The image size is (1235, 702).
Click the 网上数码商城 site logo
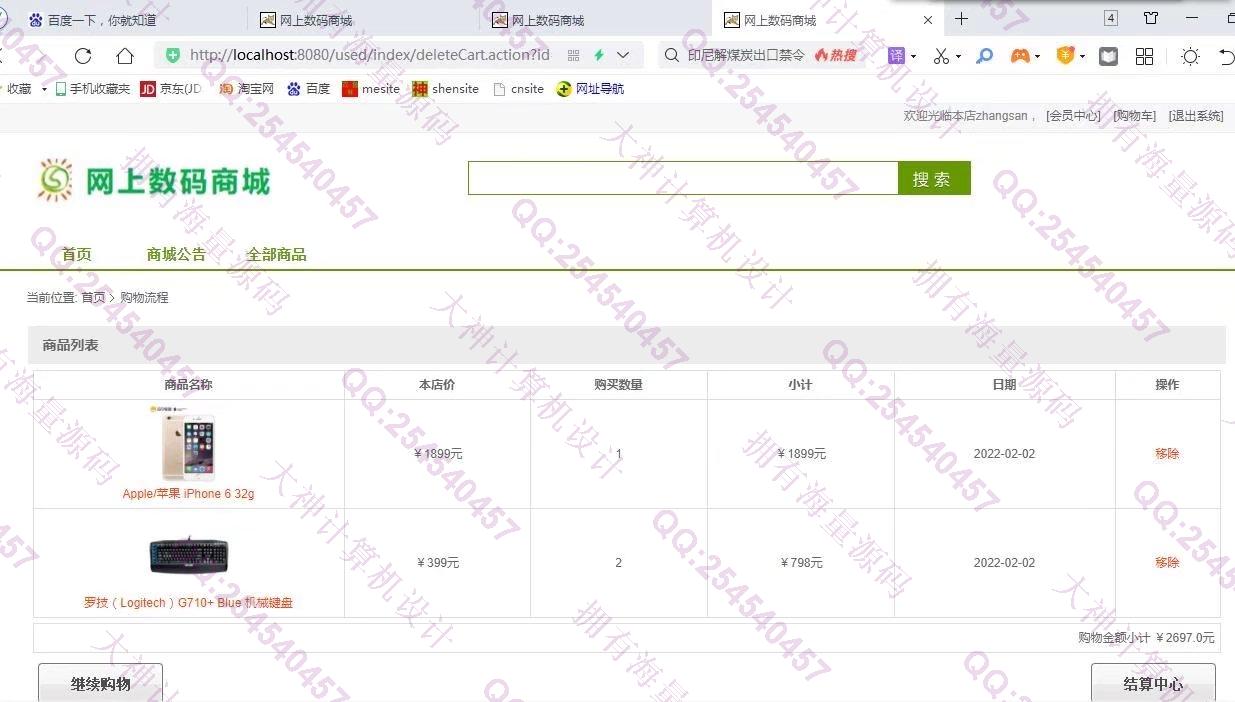click(153, 180)
